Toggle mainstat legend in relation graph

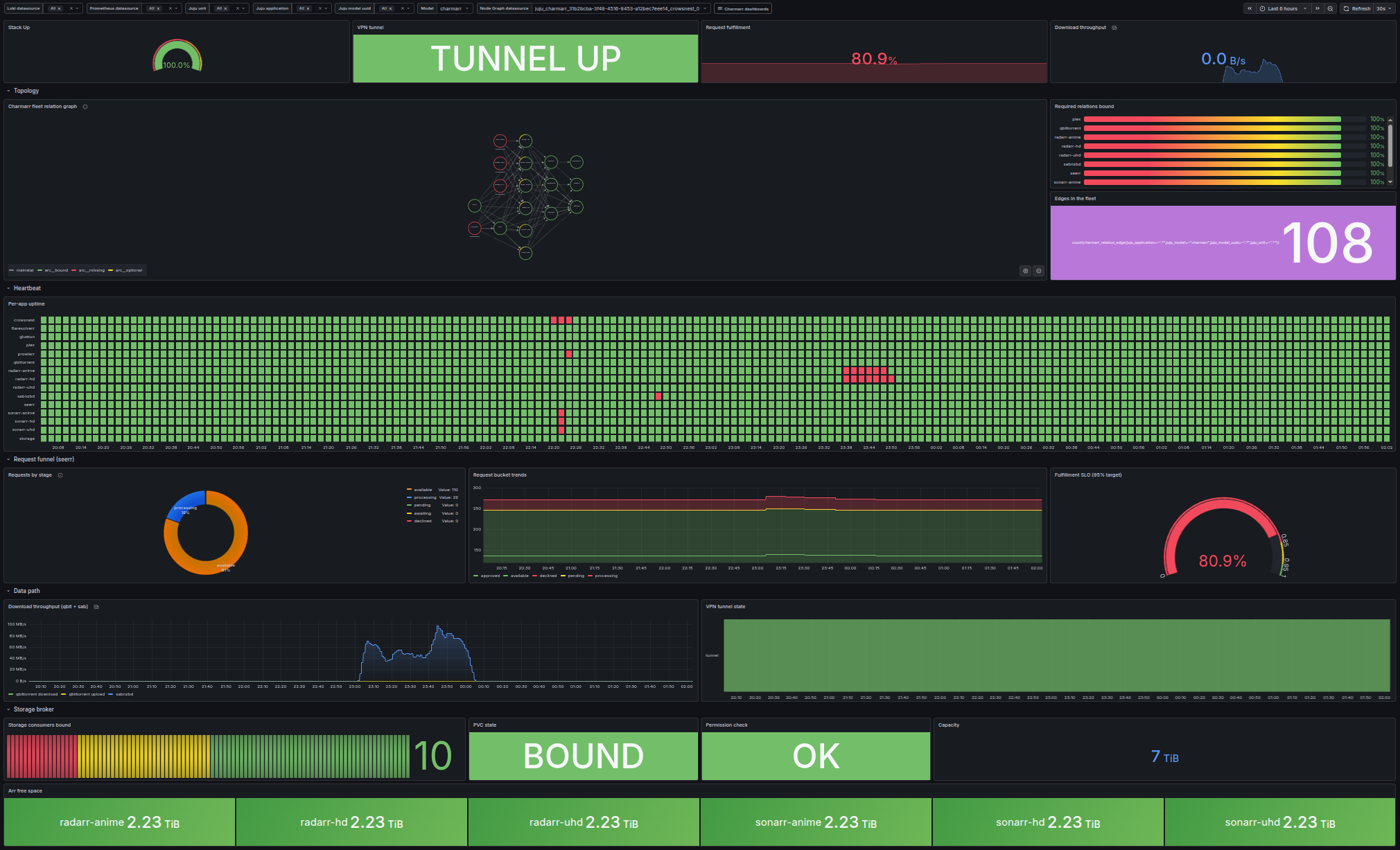click(x=21, y=270)
